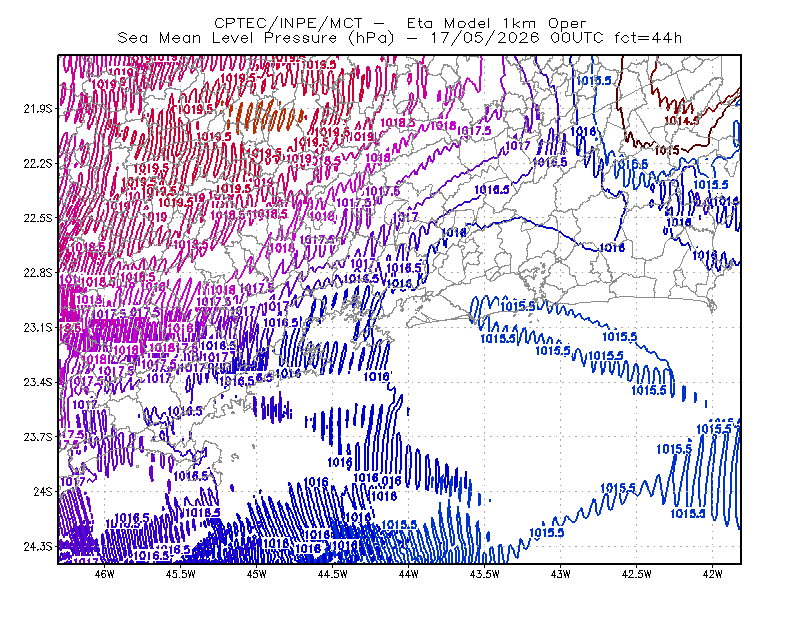Click the 45.5W longitude axis label
This screenshot has width=800, height=618.
tap(181, 574)
